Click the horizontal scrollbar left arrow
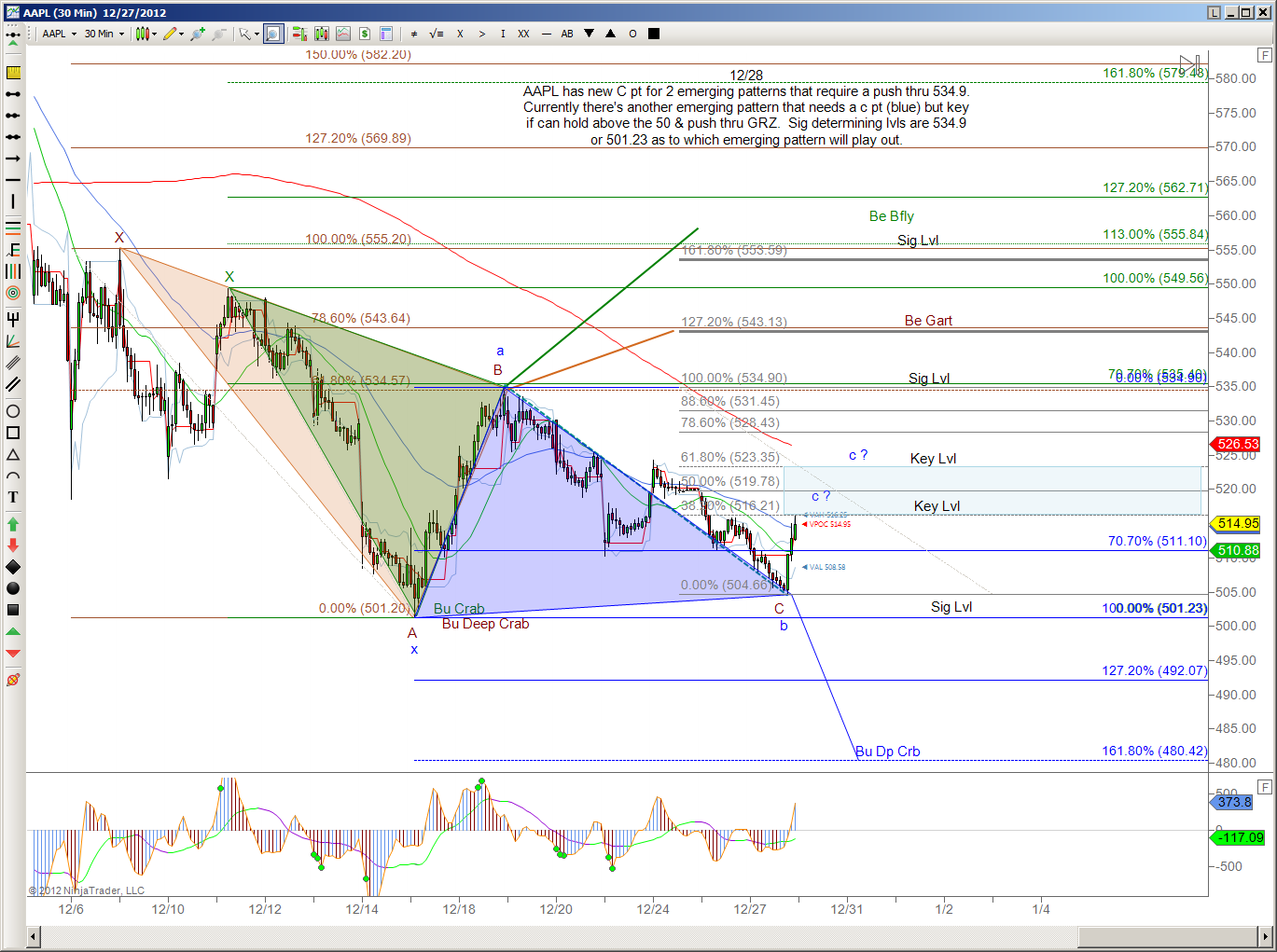Screen dimensions: 1277x952 pyautogui.click(x=35, y=935)
